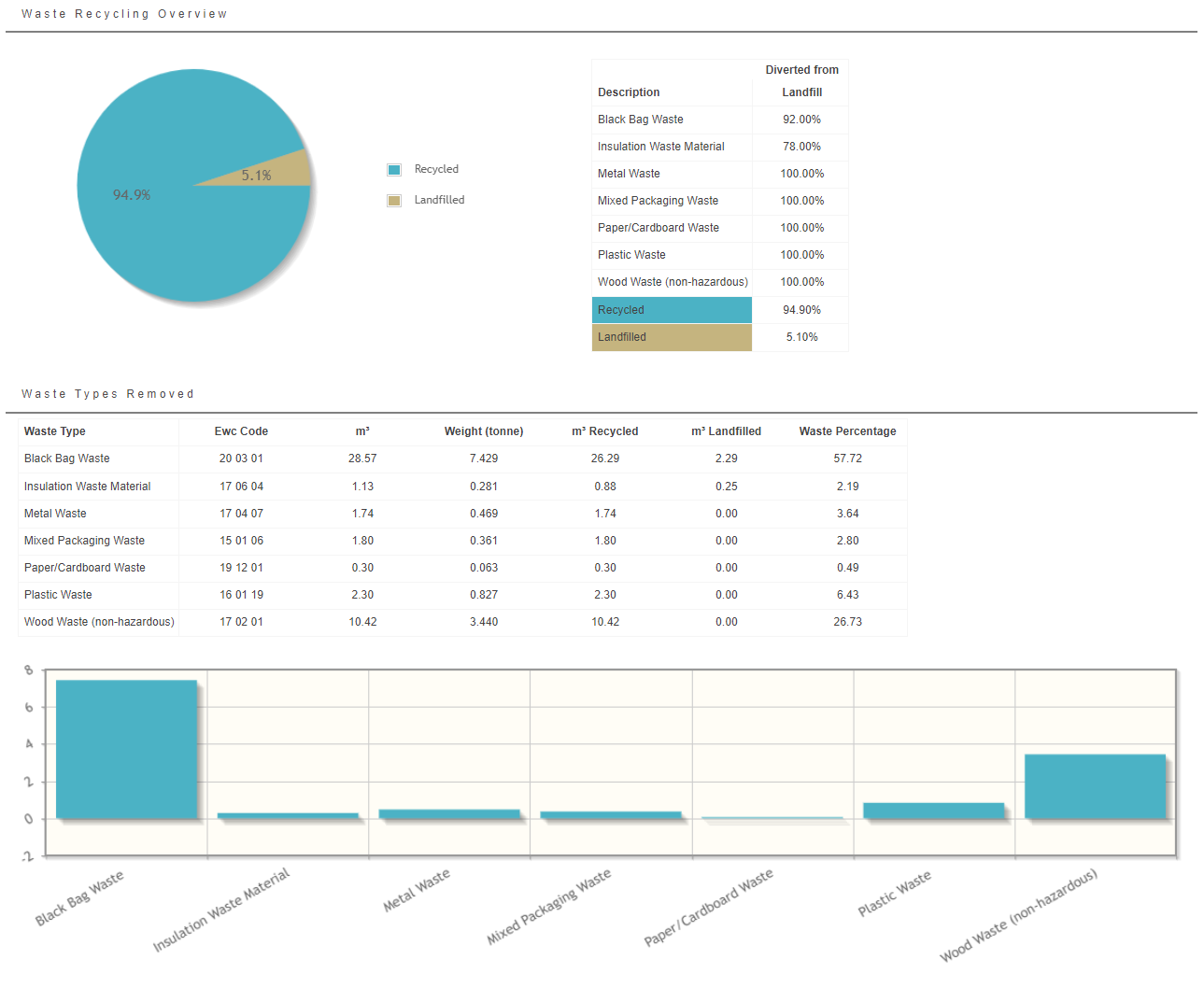This screenshot has width=1204, height=1002.
Task: Click the Mixed Packaging Waste axis label
Action: pos(549,906)
